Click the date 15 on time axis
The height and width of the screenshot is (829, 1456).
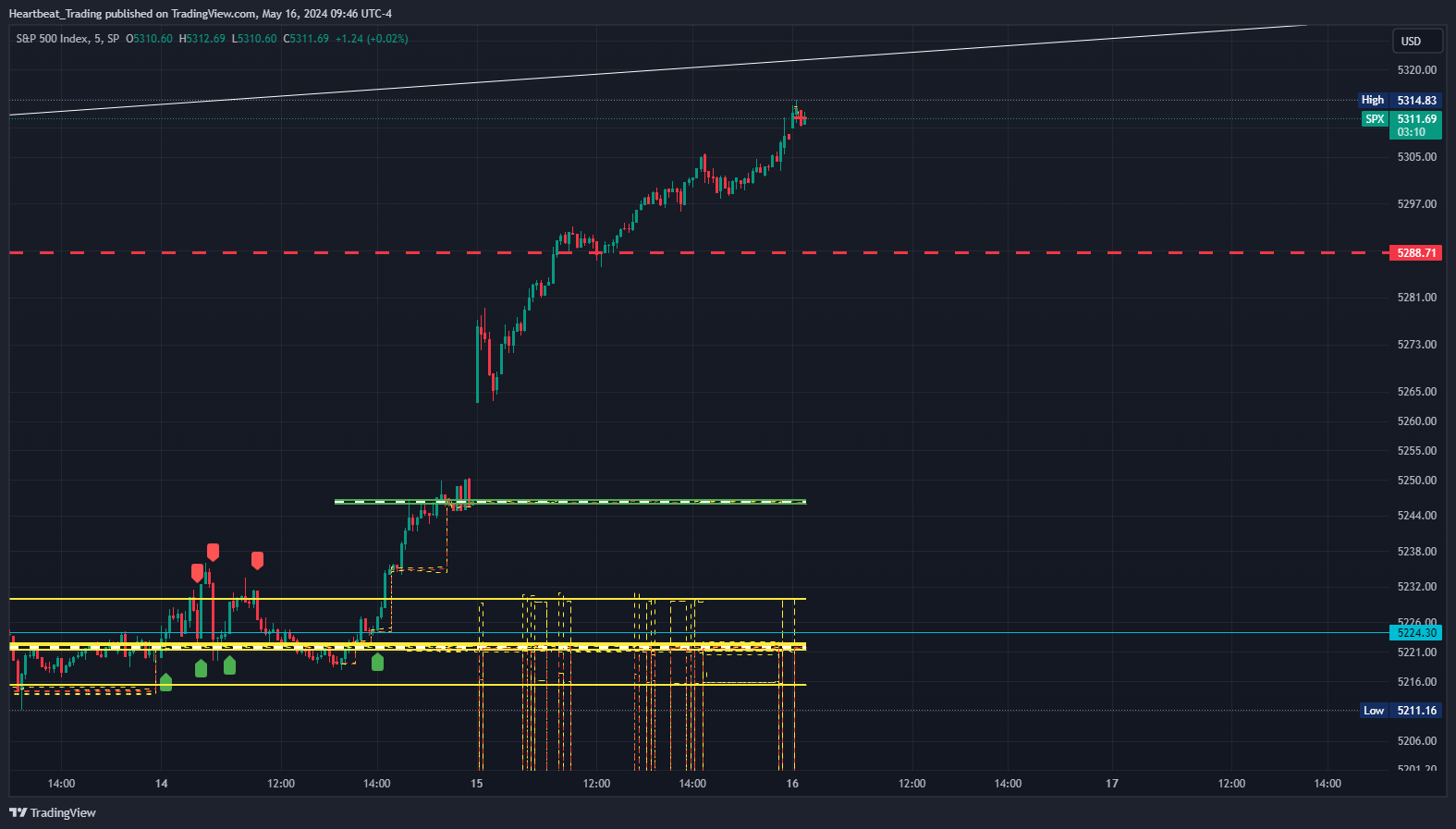[476, 784]
